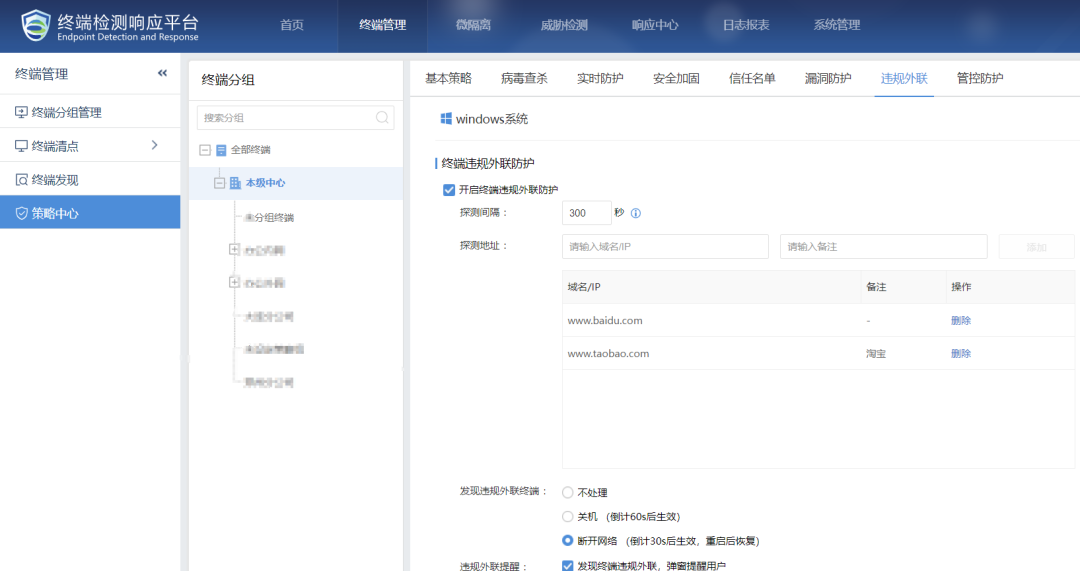Image resolution: width=1080 pixels, height=571 pixels.
Task: Open 终端分组管理 in sidebar
Action: pos(90,112)
